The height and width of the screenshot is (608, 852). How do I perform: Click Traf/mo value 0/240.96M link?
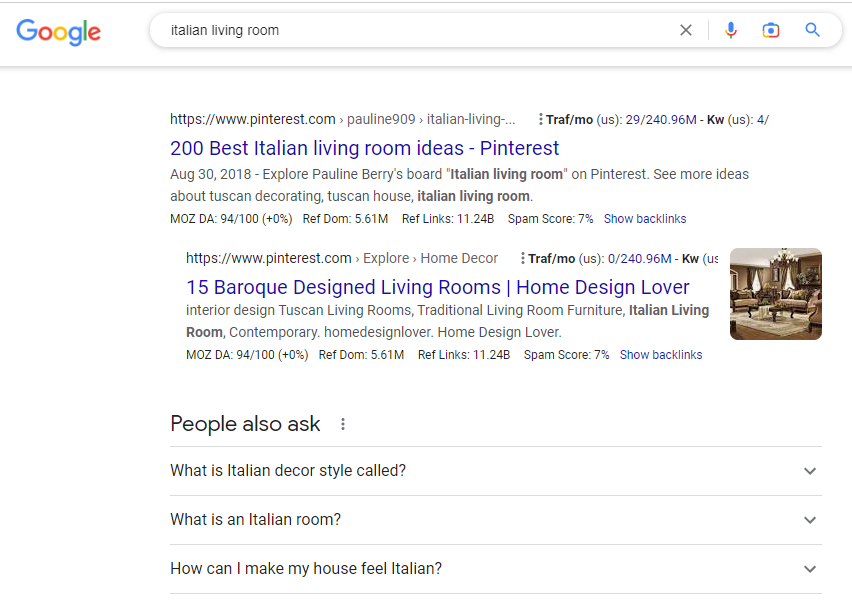pos(640,259)
